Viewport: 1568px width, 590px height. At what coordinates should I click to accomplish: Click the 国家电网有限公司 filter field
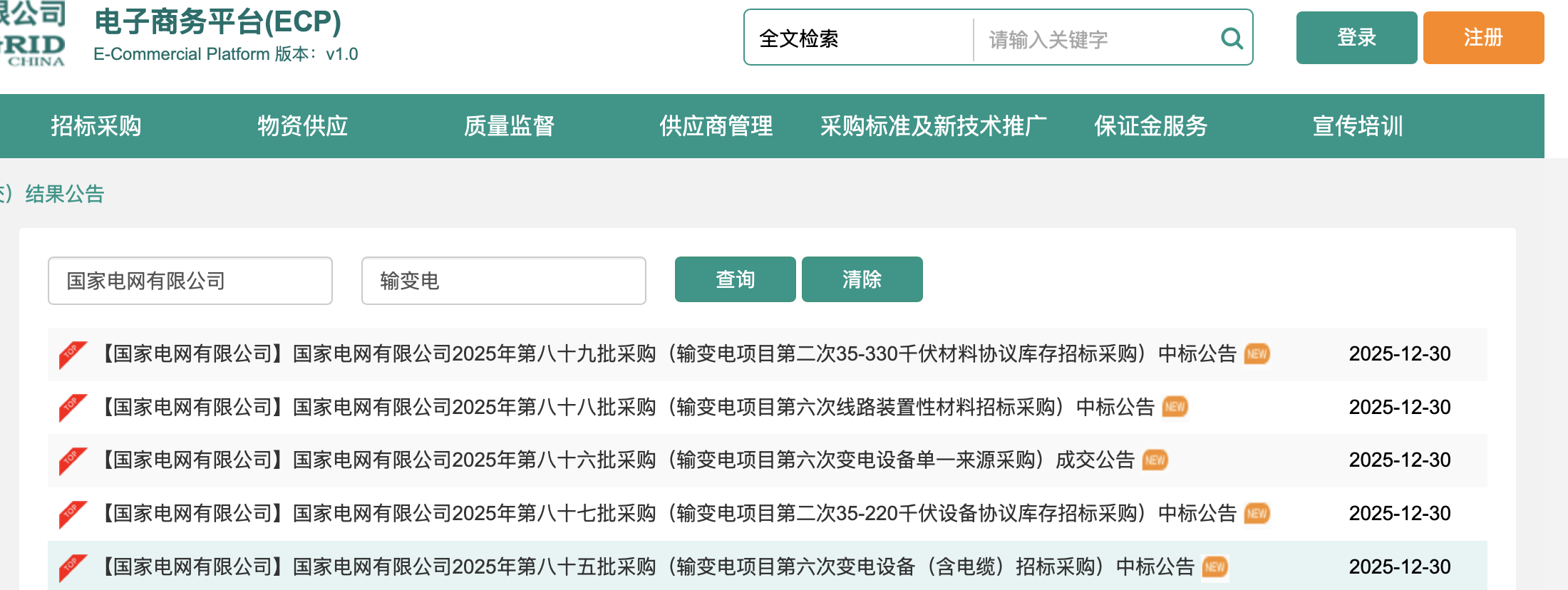(190, 281)
